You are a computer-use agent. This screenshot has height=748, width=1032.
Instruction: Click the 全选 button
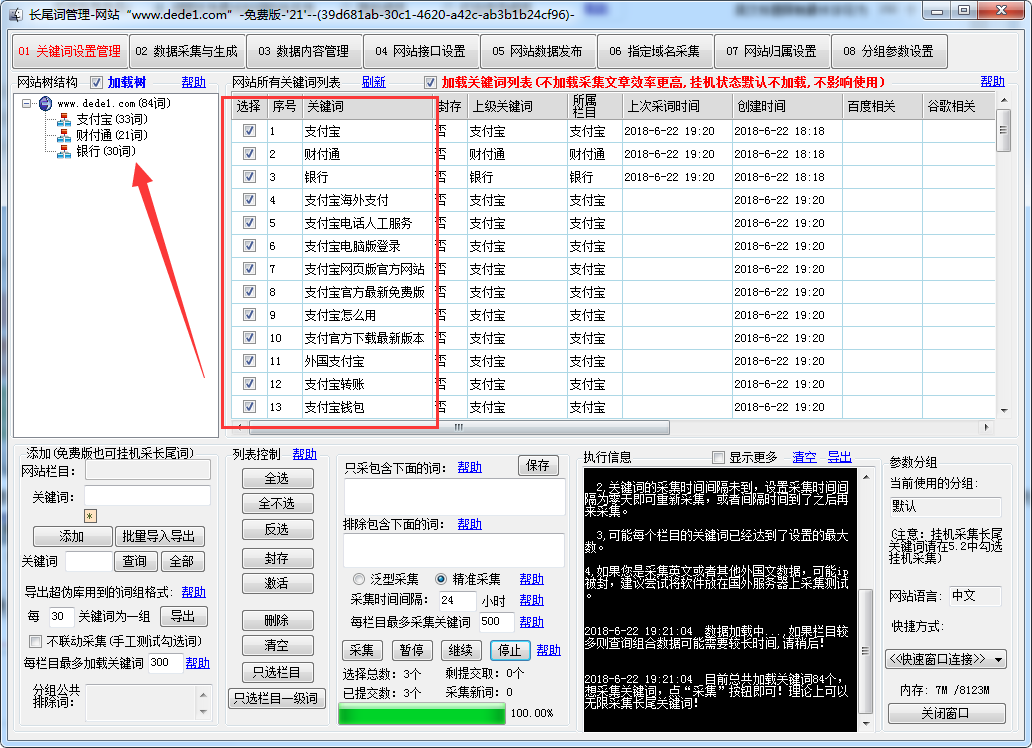point(277,478)
